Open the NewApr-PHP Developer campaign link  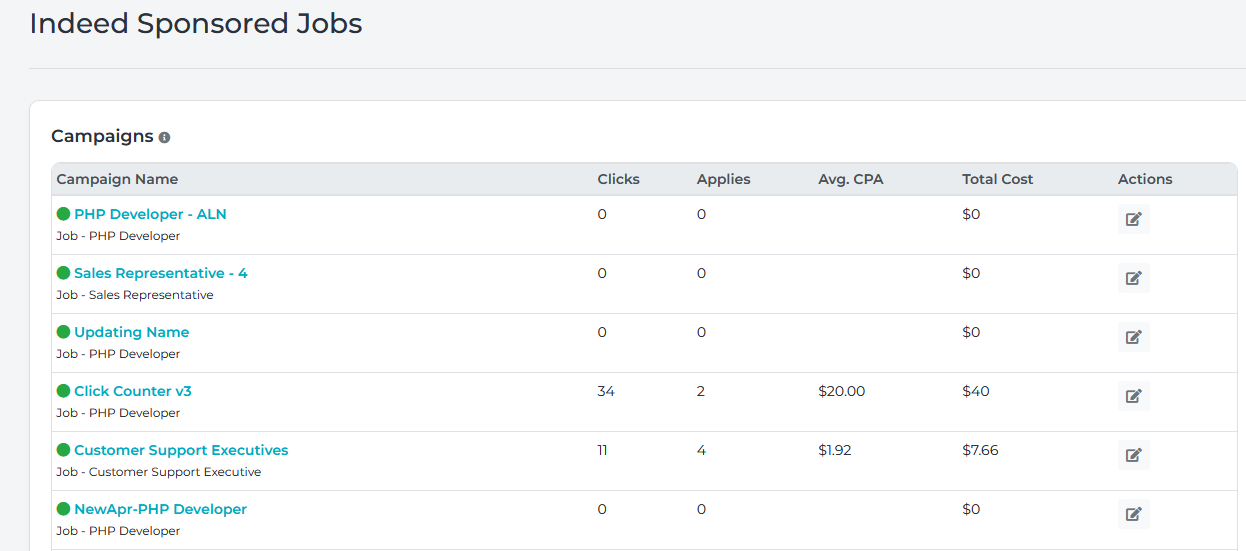160,509
